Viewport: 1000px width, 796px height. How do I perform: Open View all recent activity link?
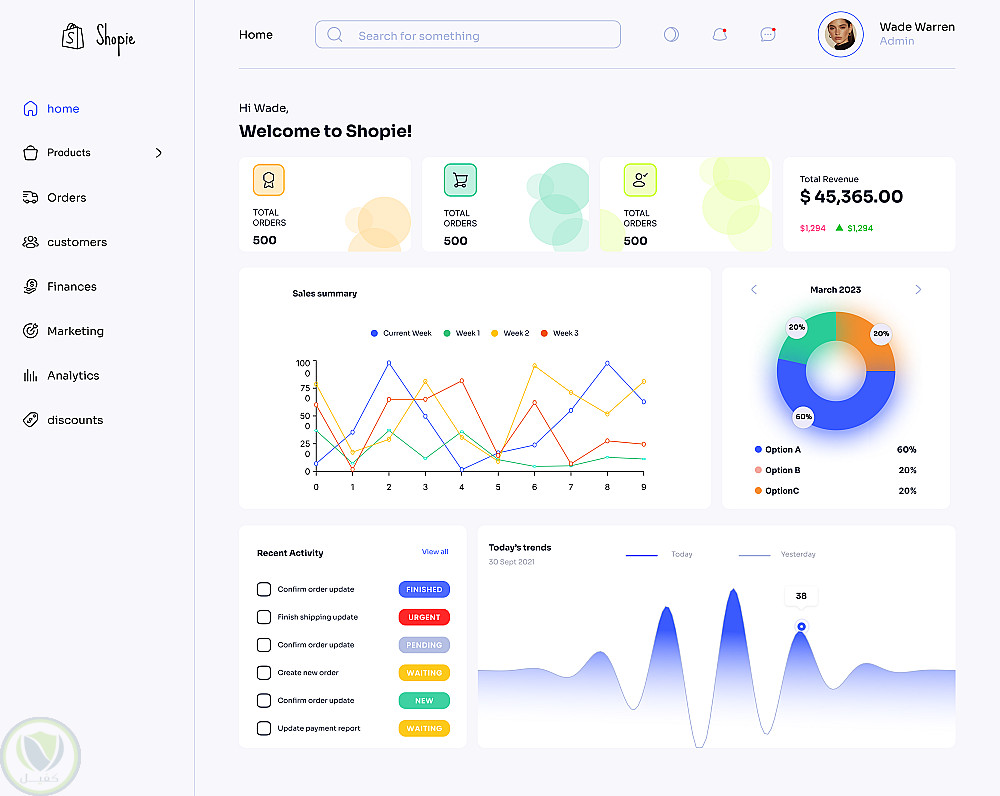(x=435, y=552)
